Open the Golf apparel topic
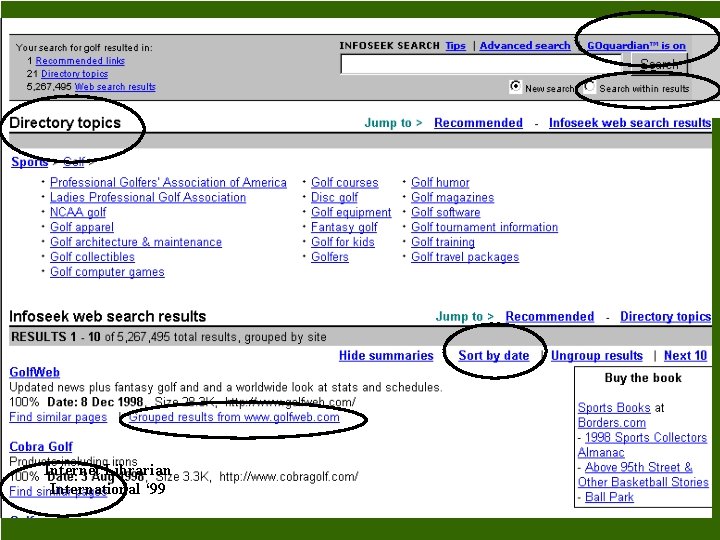Screen dimensions: 720x540 tap(82, 227)
